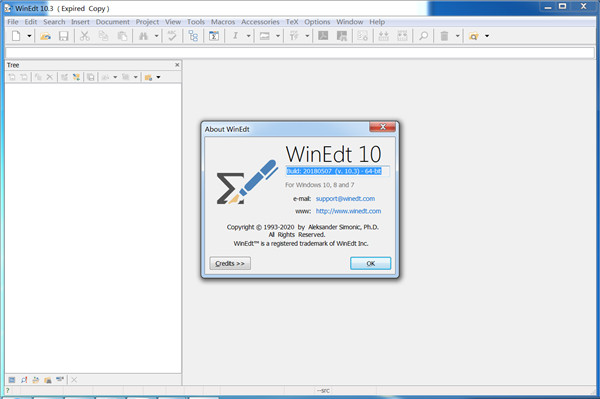Image resolution: width=600 pixels, height=399 pixels.
Task: Open the File menu
Action: tap(13, 22)
